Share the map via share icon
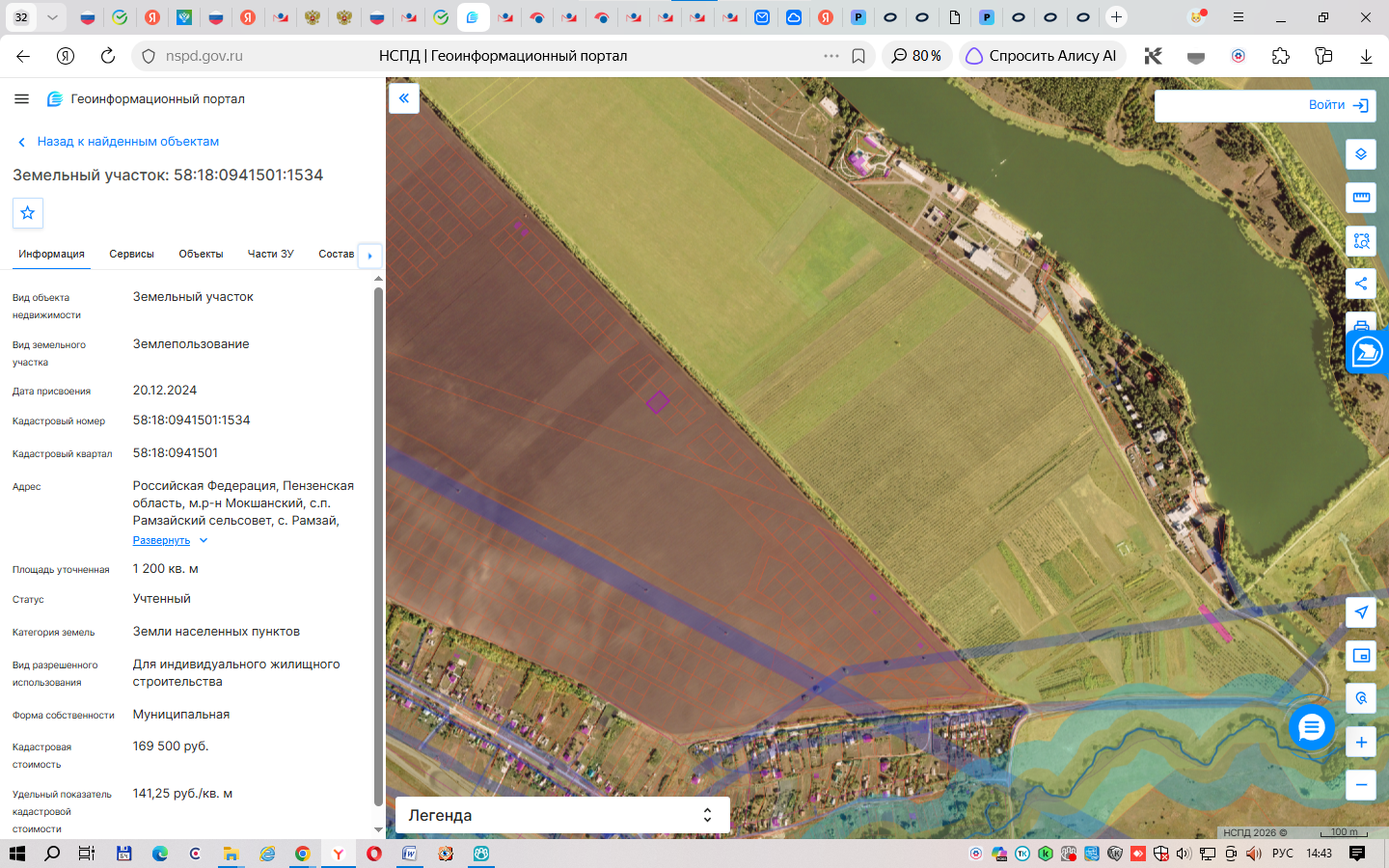The height and width of the screenshot is (868, 1389). (1361, 284)
